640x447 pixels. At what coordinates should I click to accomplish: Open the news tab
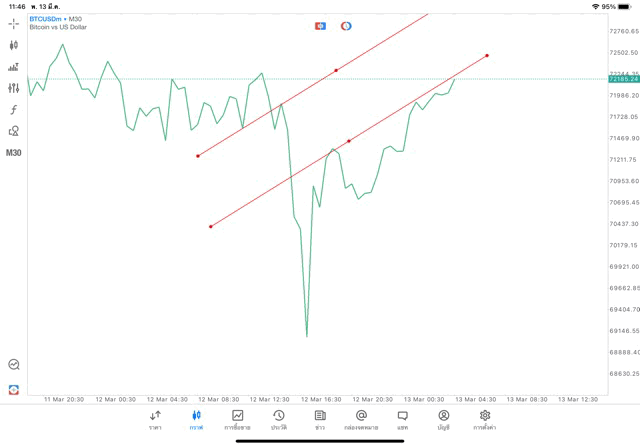(x=320, y=420)
